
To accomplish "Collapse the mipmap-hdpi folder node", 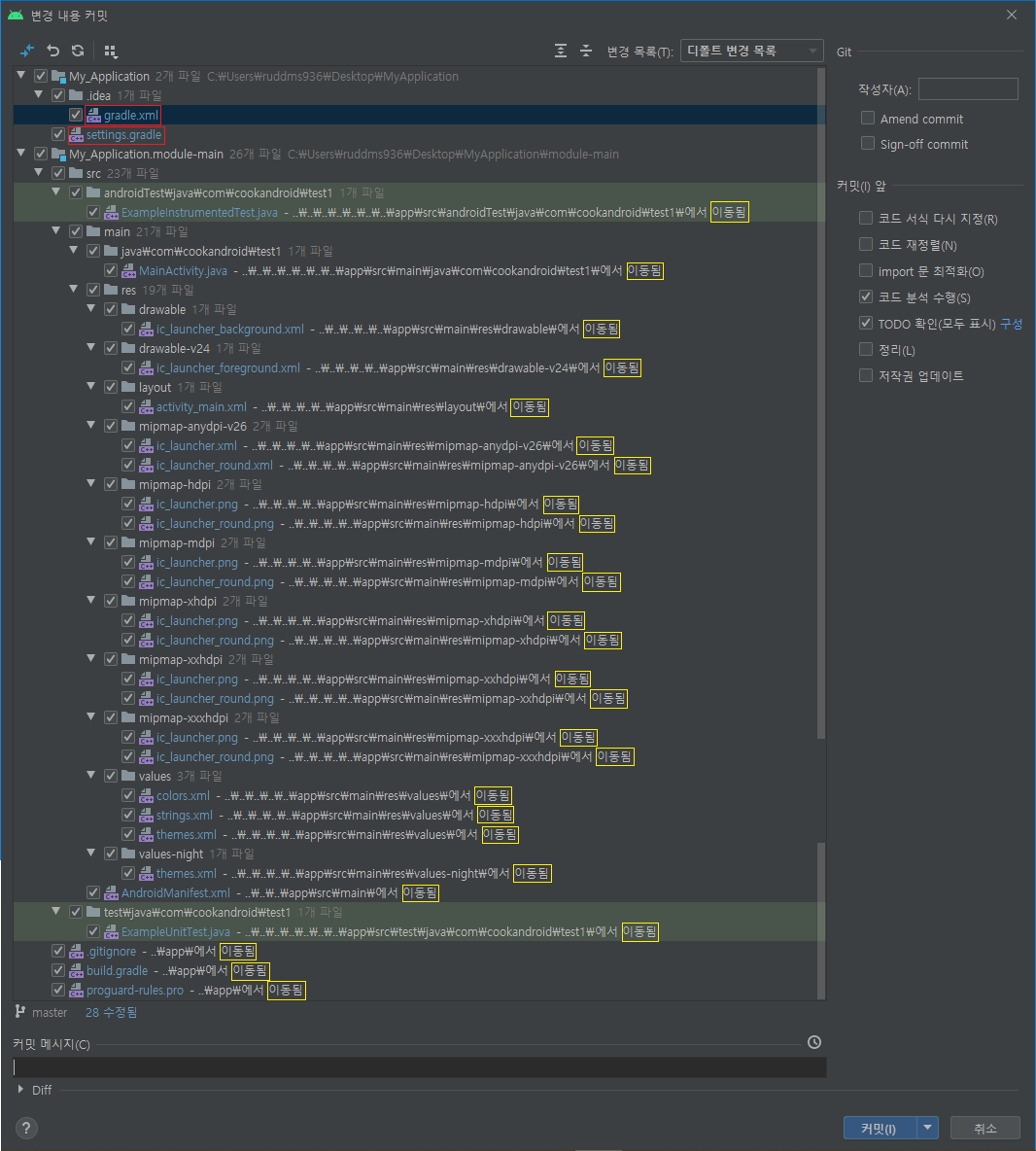I will (x=93, y=484).
